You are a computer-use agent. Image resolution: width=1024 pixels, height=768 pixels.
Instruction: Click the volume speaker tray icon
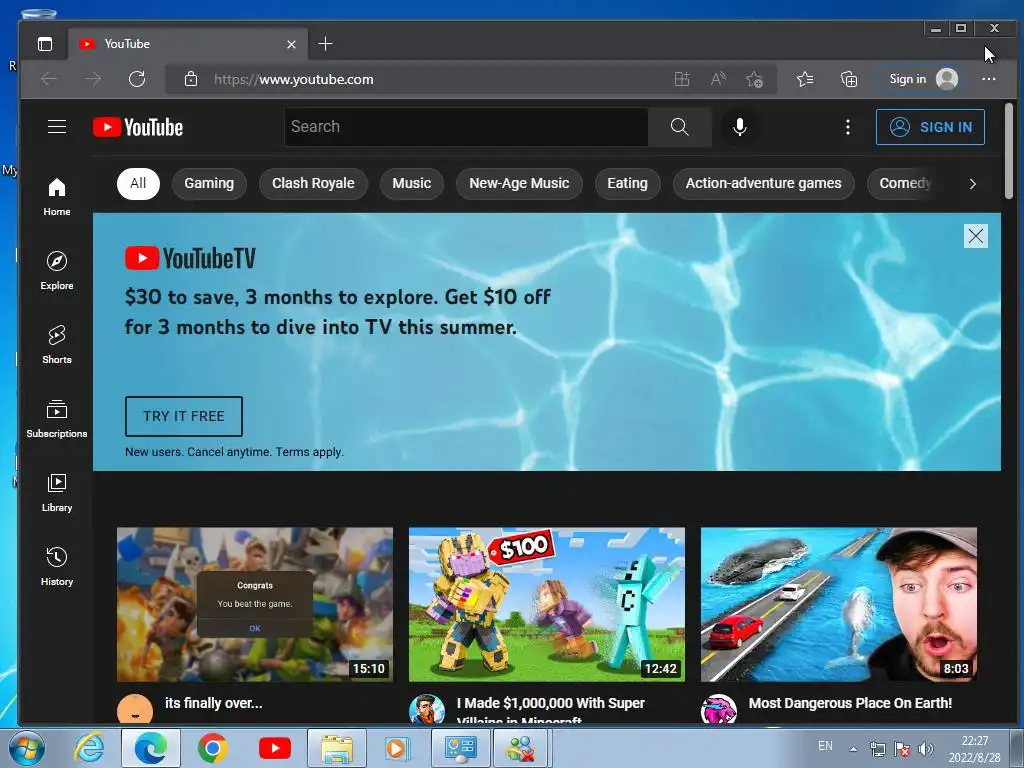926,749
